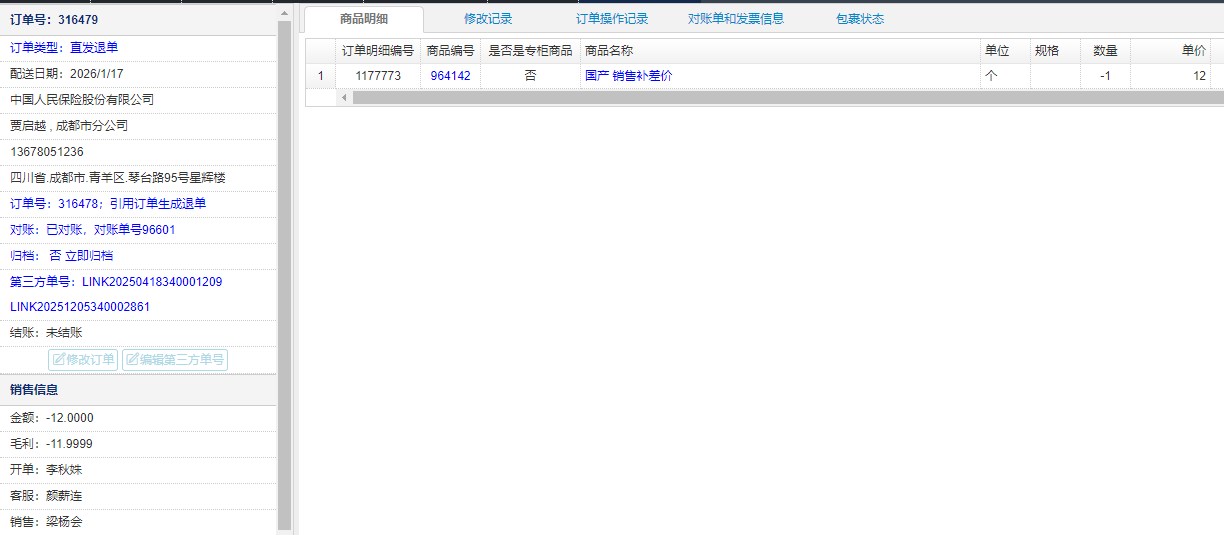Screen dimensions: 1224x535
Task: Open product code link 964142
Action: click(450, 76)
